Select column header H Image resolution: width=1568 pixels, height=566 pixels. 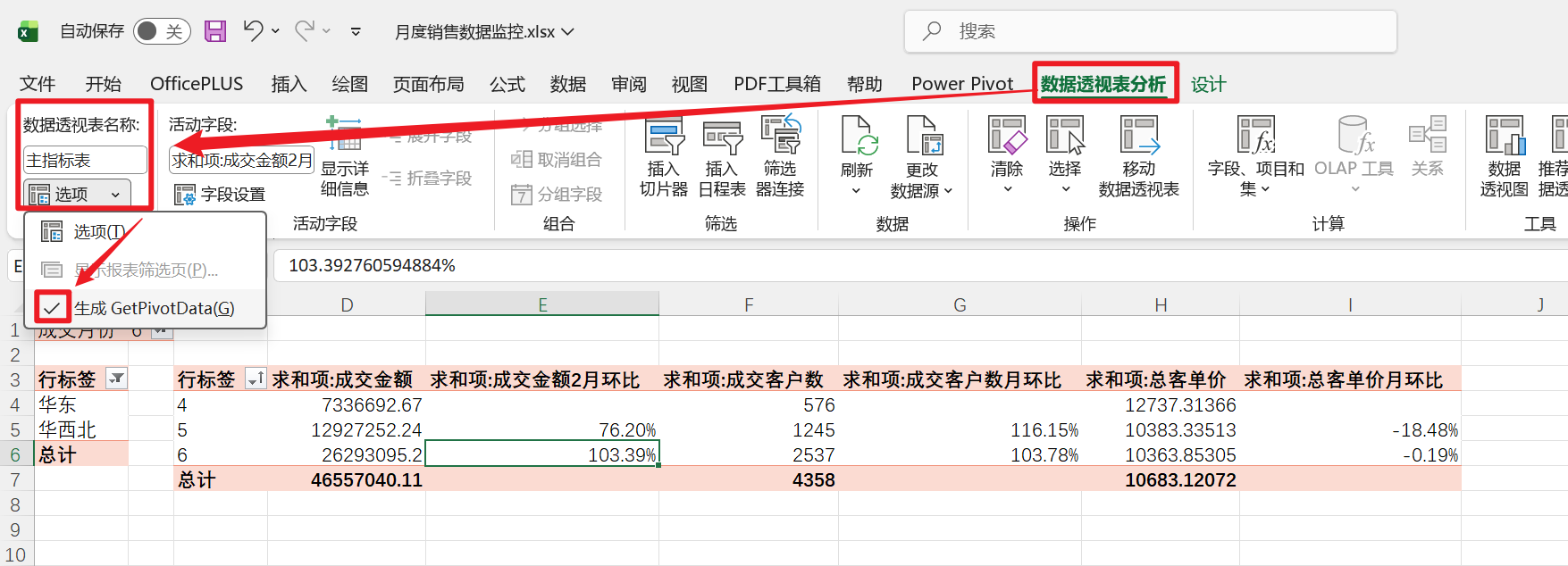coord(1161,305)
